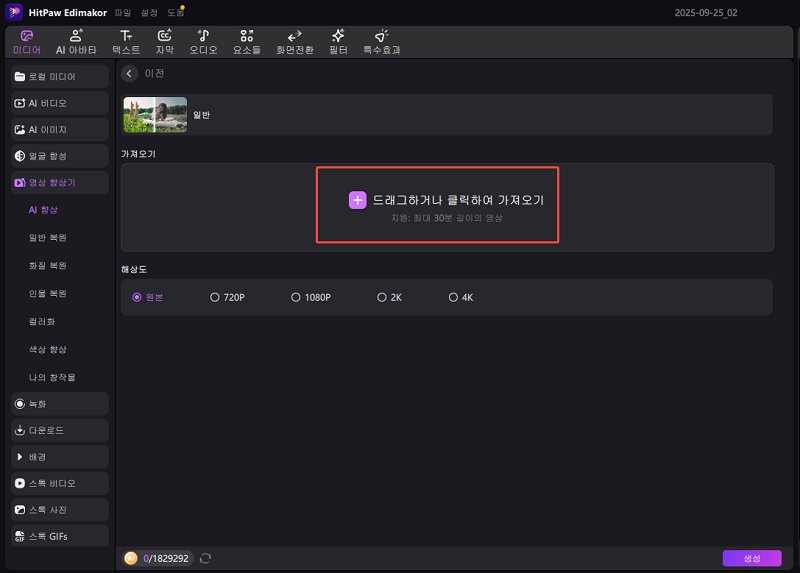This screenshot has height=573, width=800.
Task: Open the 설정 menu
Action: tap(149, 12)
